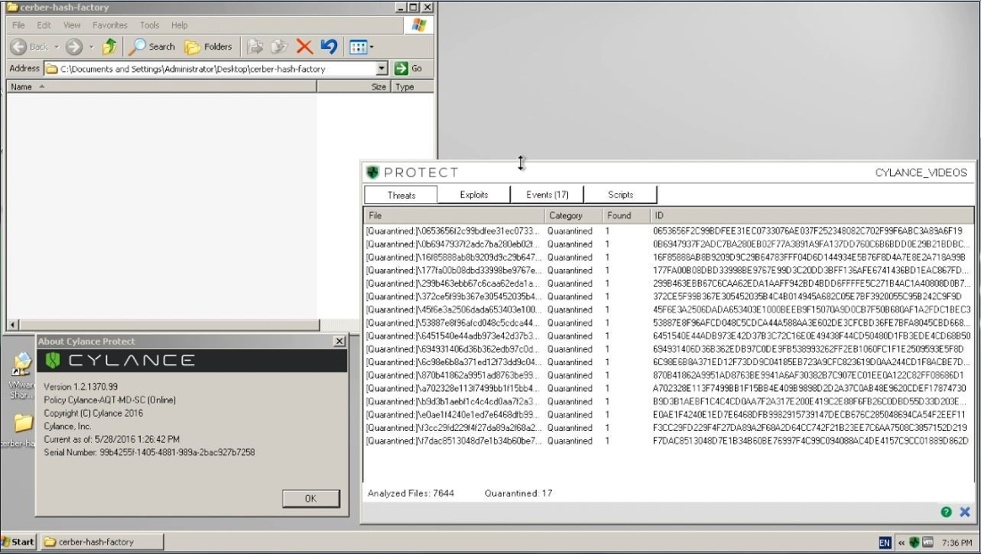981x554 pixels.
Task: Sort threats by Category column header
Action: coord(573,215)
